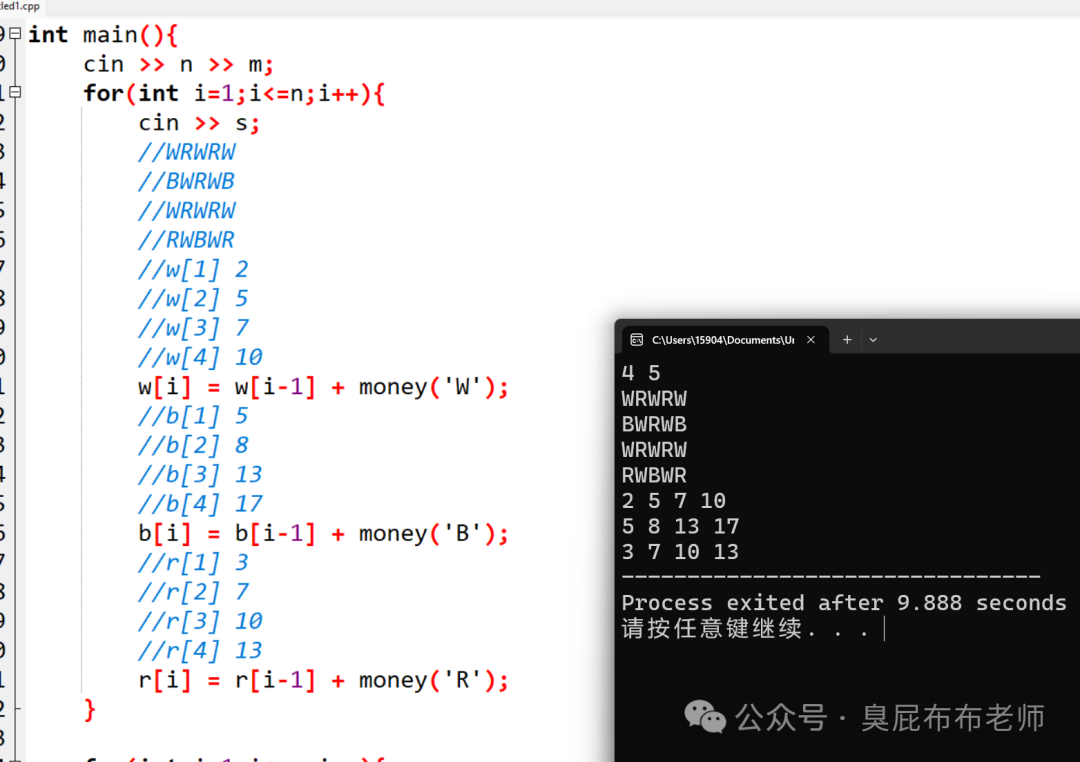
Task: Click the for loop header line
Action: tap(234, 94)
